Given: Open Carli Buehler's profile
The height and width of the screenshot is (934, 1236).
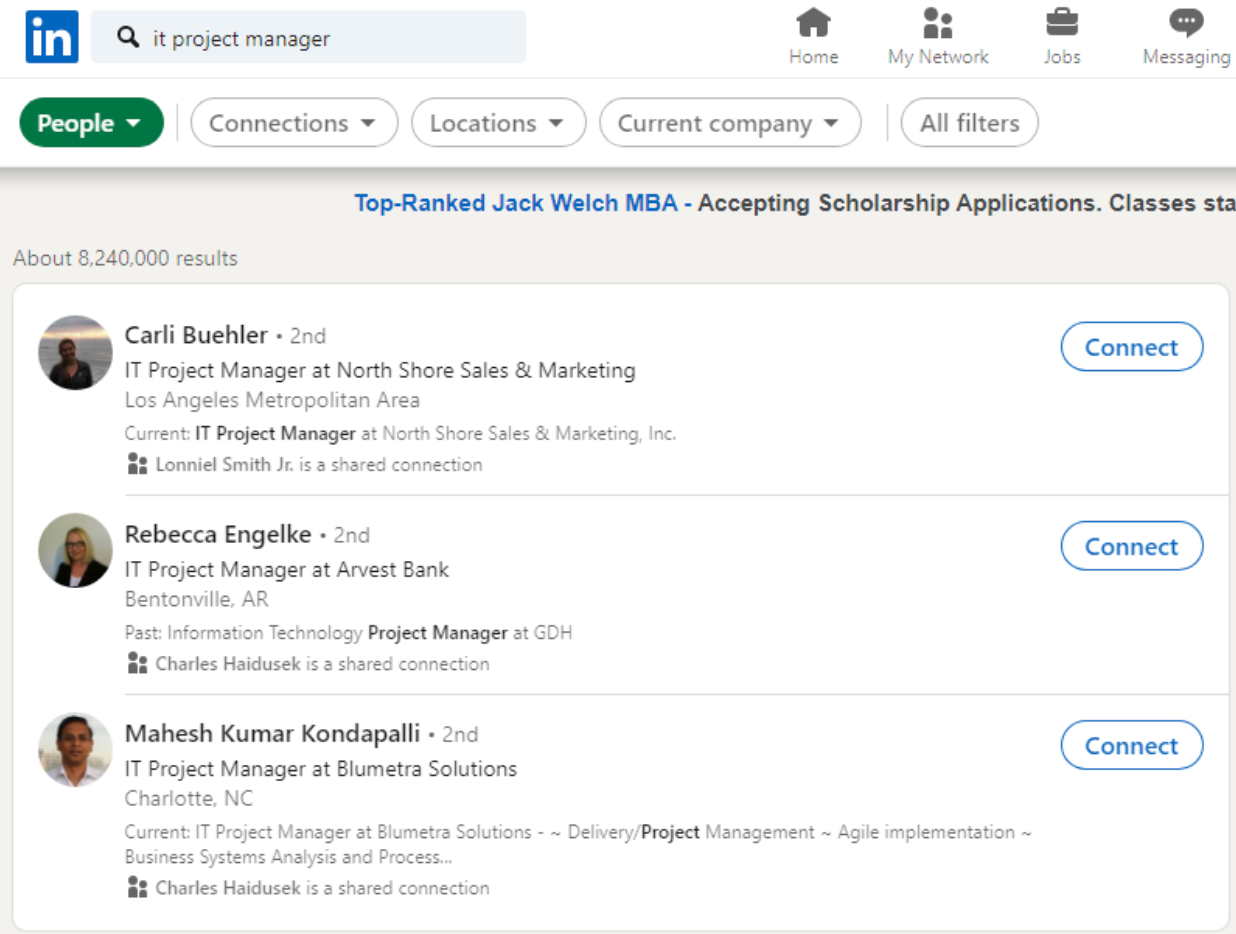Looking at the screenshot, I should pos(196,335).
